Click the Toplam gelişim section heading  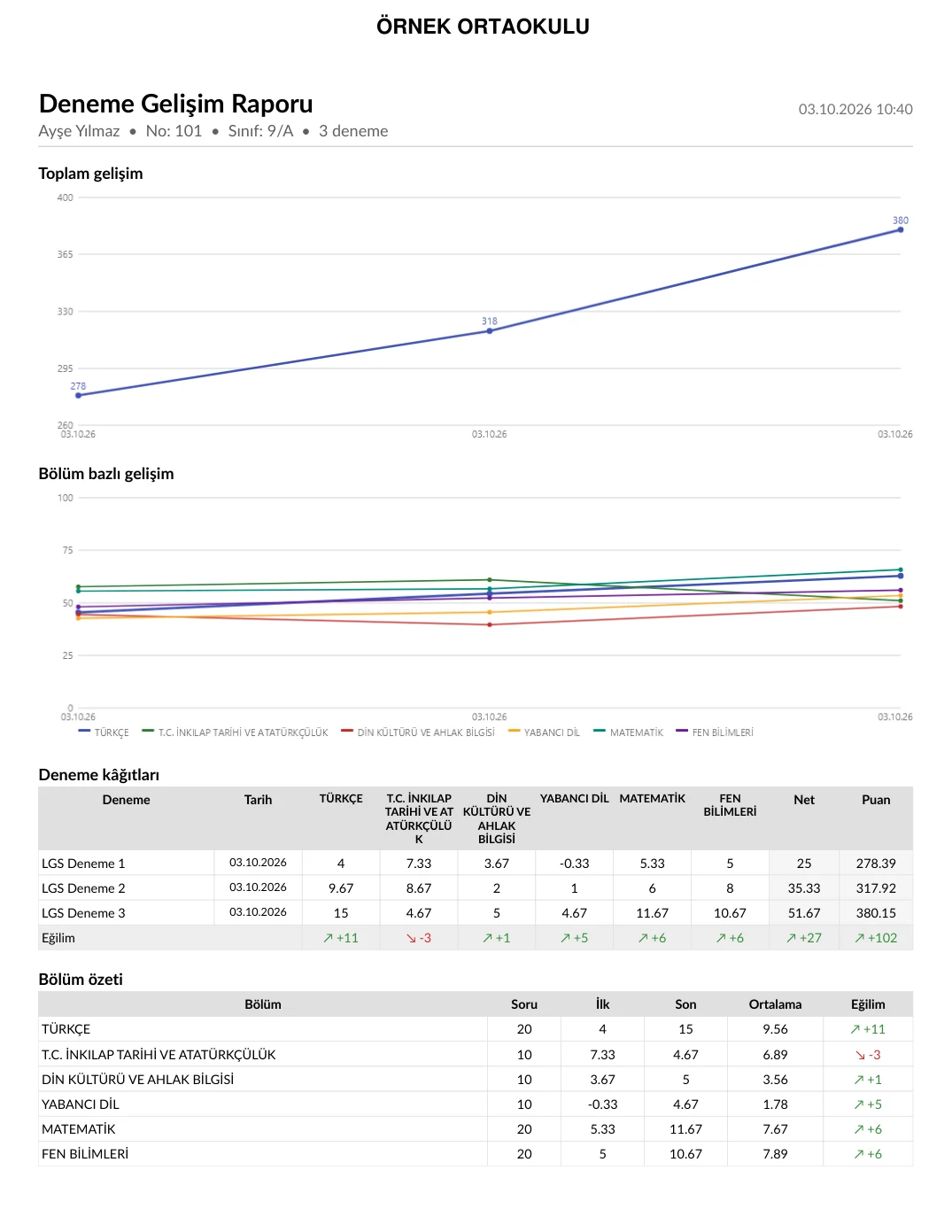coord(90,174)
